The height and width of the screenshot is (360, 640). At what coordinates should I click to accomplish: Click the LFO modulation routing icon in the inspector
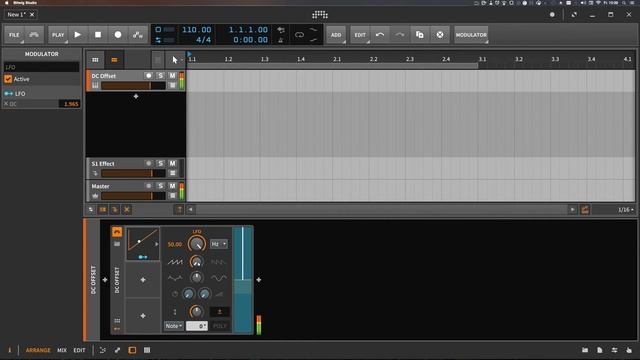pyautogui.click(x=8, y=93)
